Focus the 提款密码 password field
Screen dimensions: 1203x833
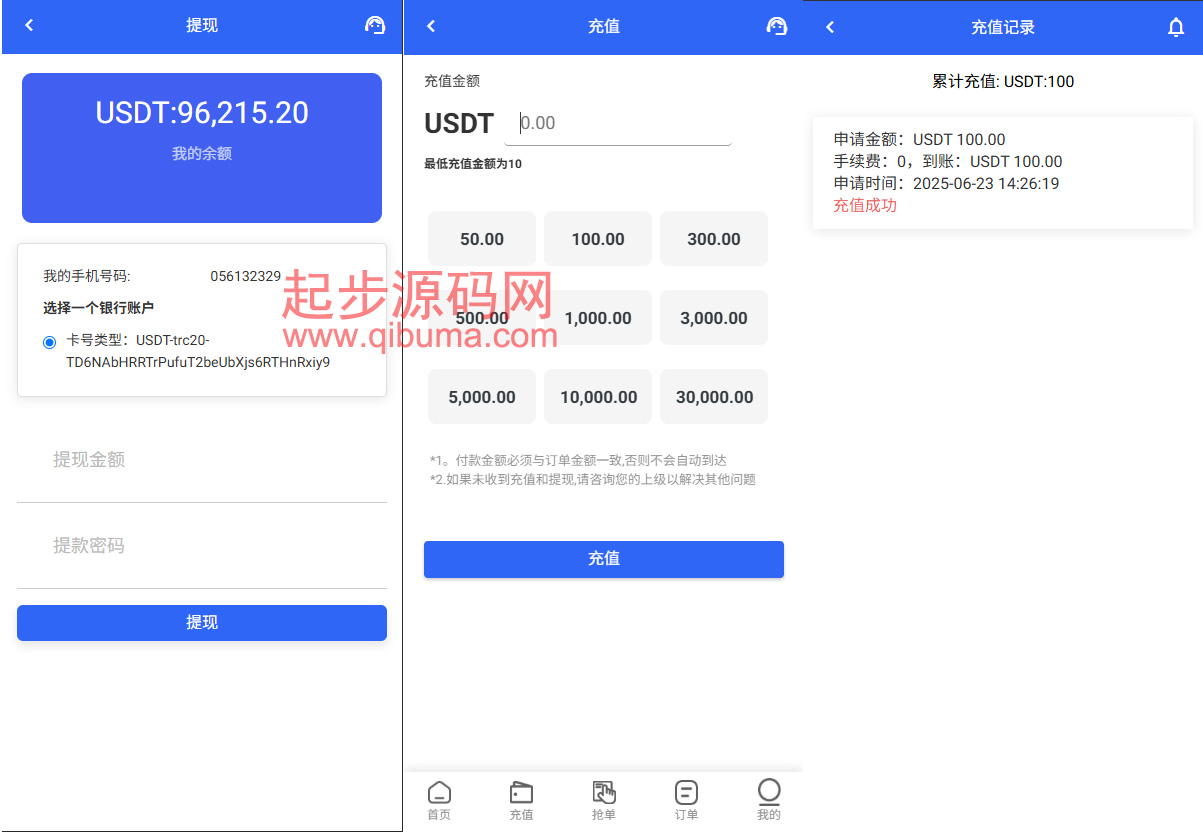(202, 546)
